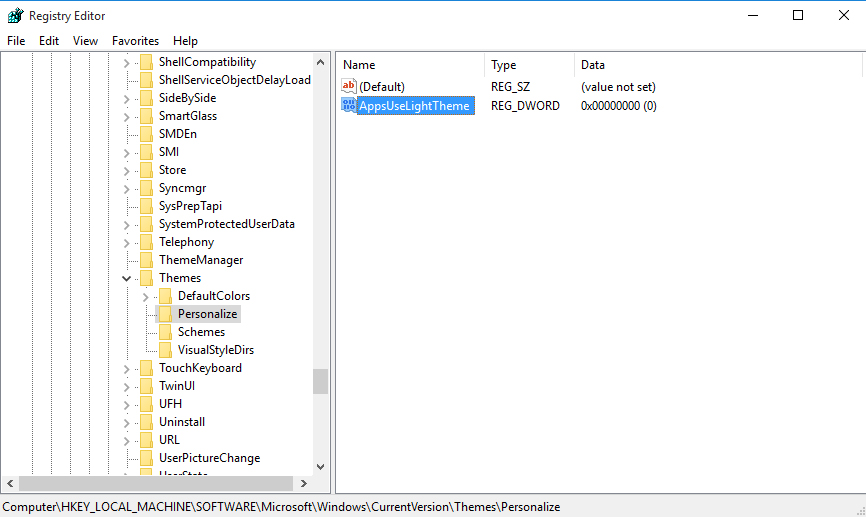Click the Syncmgr folder icon
The width and height of the screenshot is (866, 517).
pyautogui.click(x=146, y=188)
